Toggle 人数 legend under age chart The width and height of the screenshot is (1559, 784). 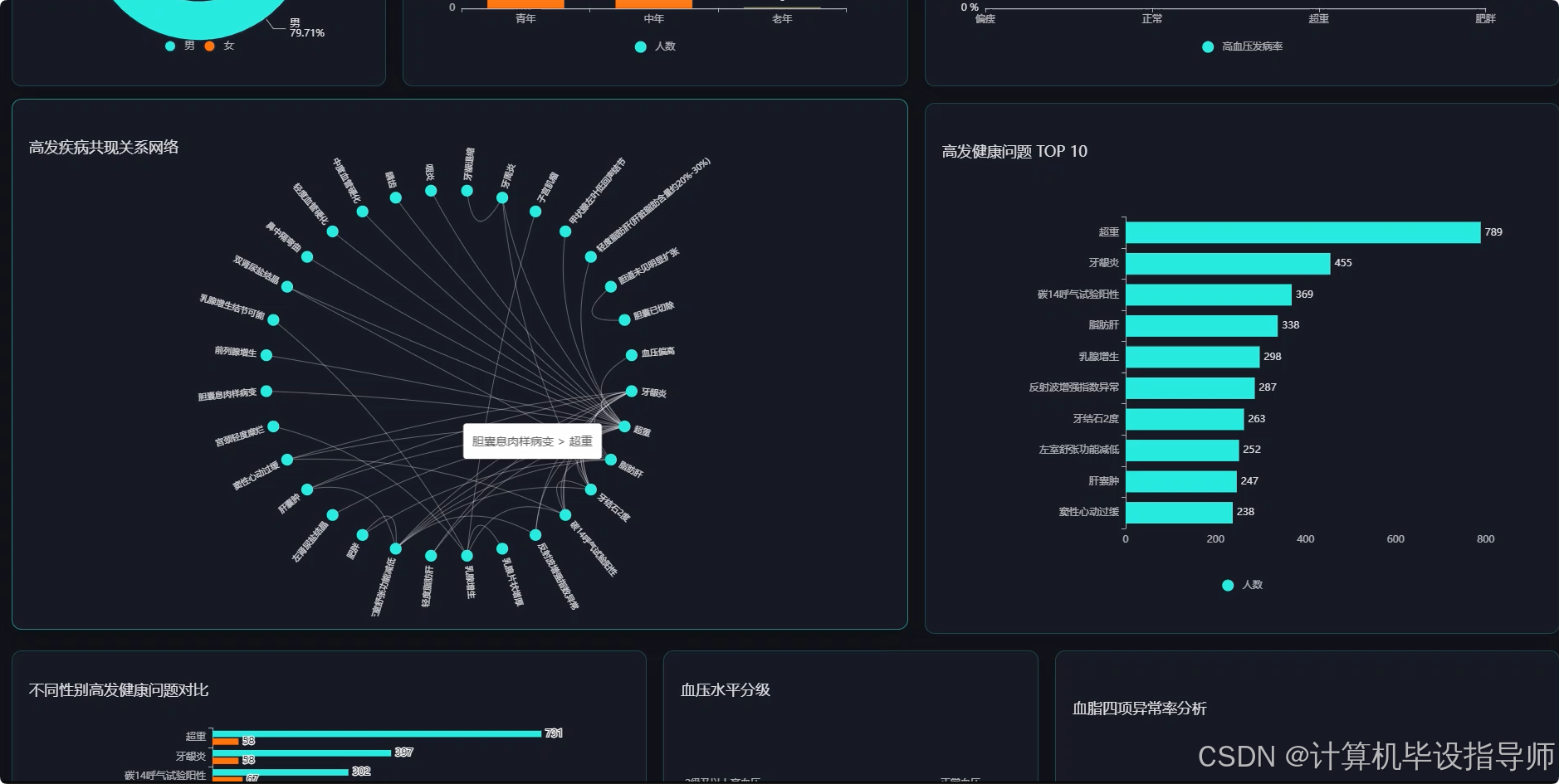point(655,46)
